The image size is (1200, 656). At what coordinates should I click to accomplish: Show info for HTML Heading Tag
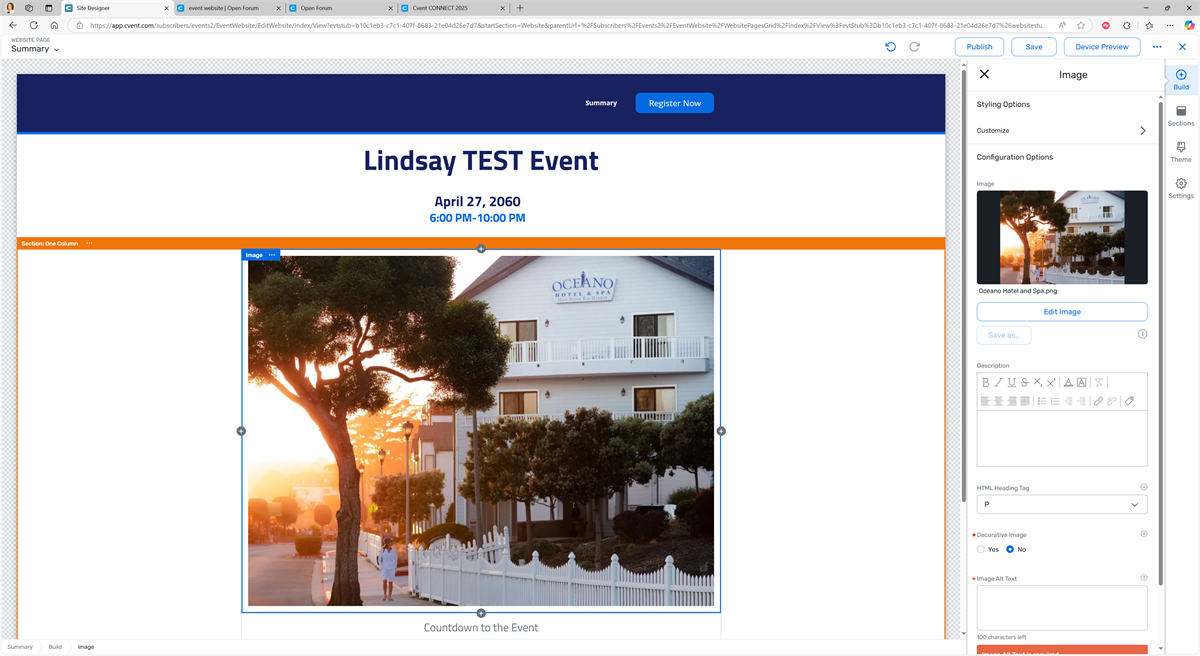(1143, 487)
